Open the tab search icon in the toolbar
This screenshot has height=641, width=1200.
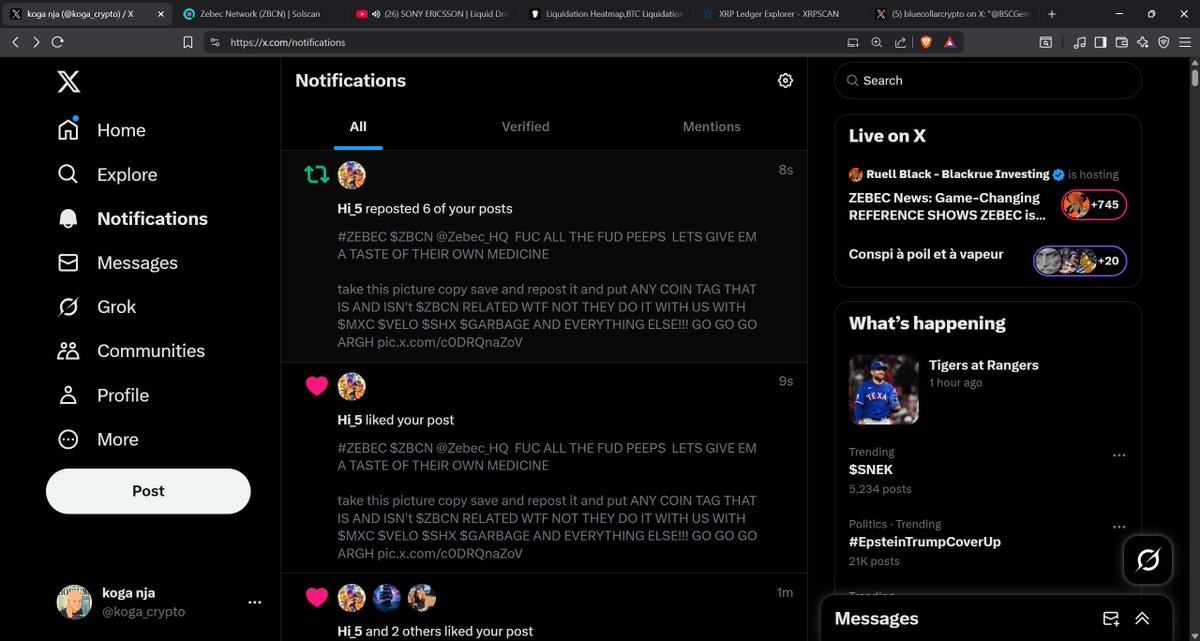[x=1045, y=43]
